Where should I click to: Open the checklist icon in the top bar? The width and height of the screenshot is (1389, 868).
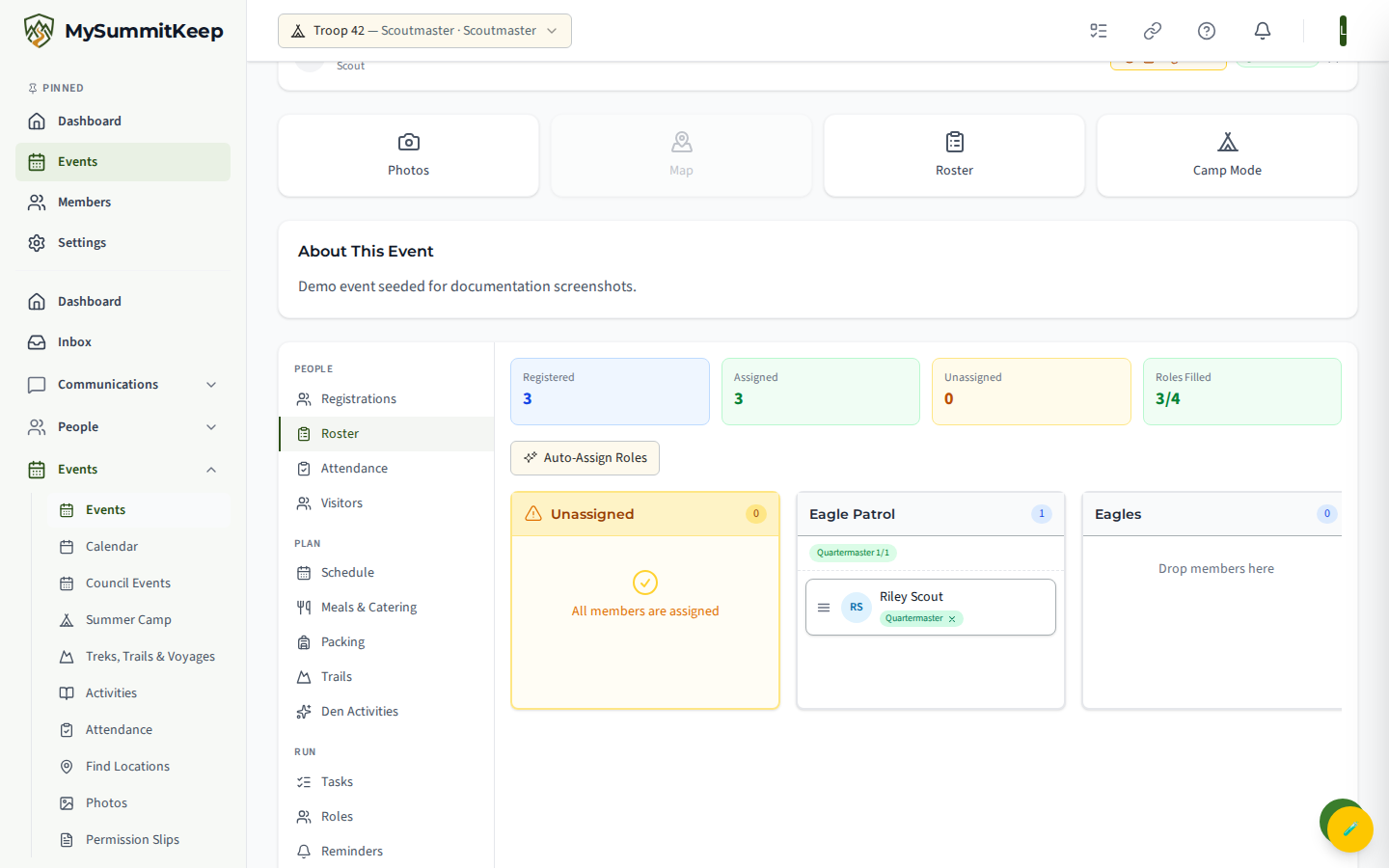pos(1099,31)
